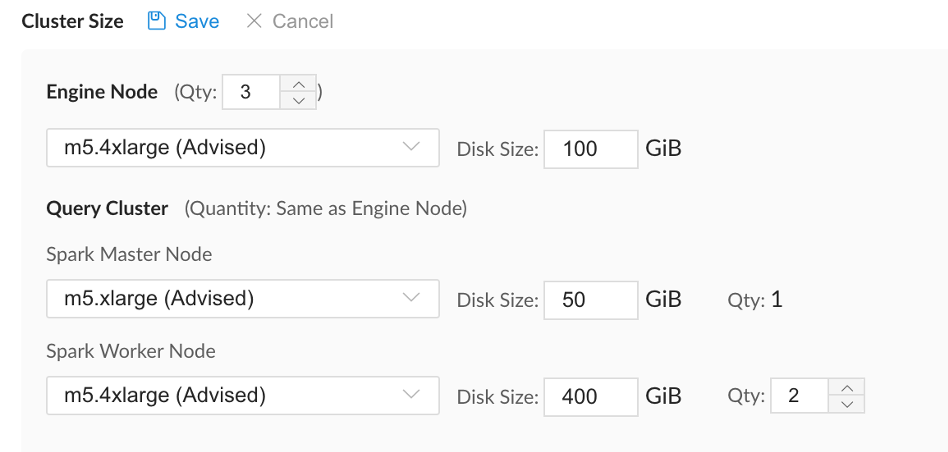The image size is (948, 452).
Task: Click chevron on Engine Node m5.4xlarge selector
Action: 411,146
